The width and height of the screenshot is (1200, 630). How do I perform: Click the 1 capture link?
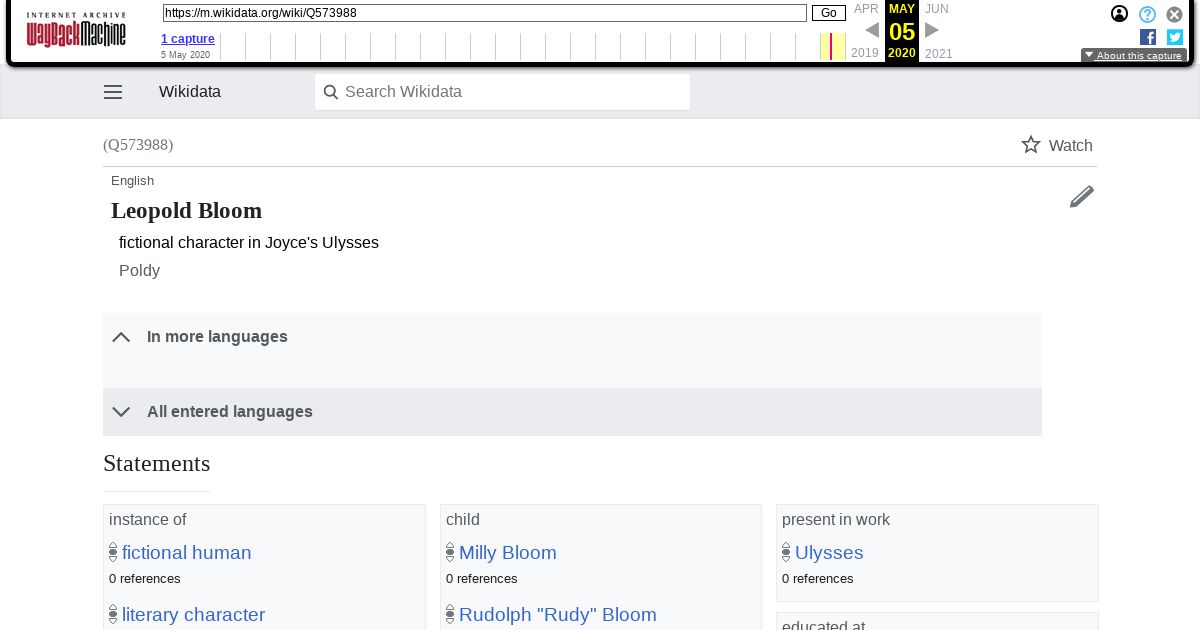coord(188,39)
